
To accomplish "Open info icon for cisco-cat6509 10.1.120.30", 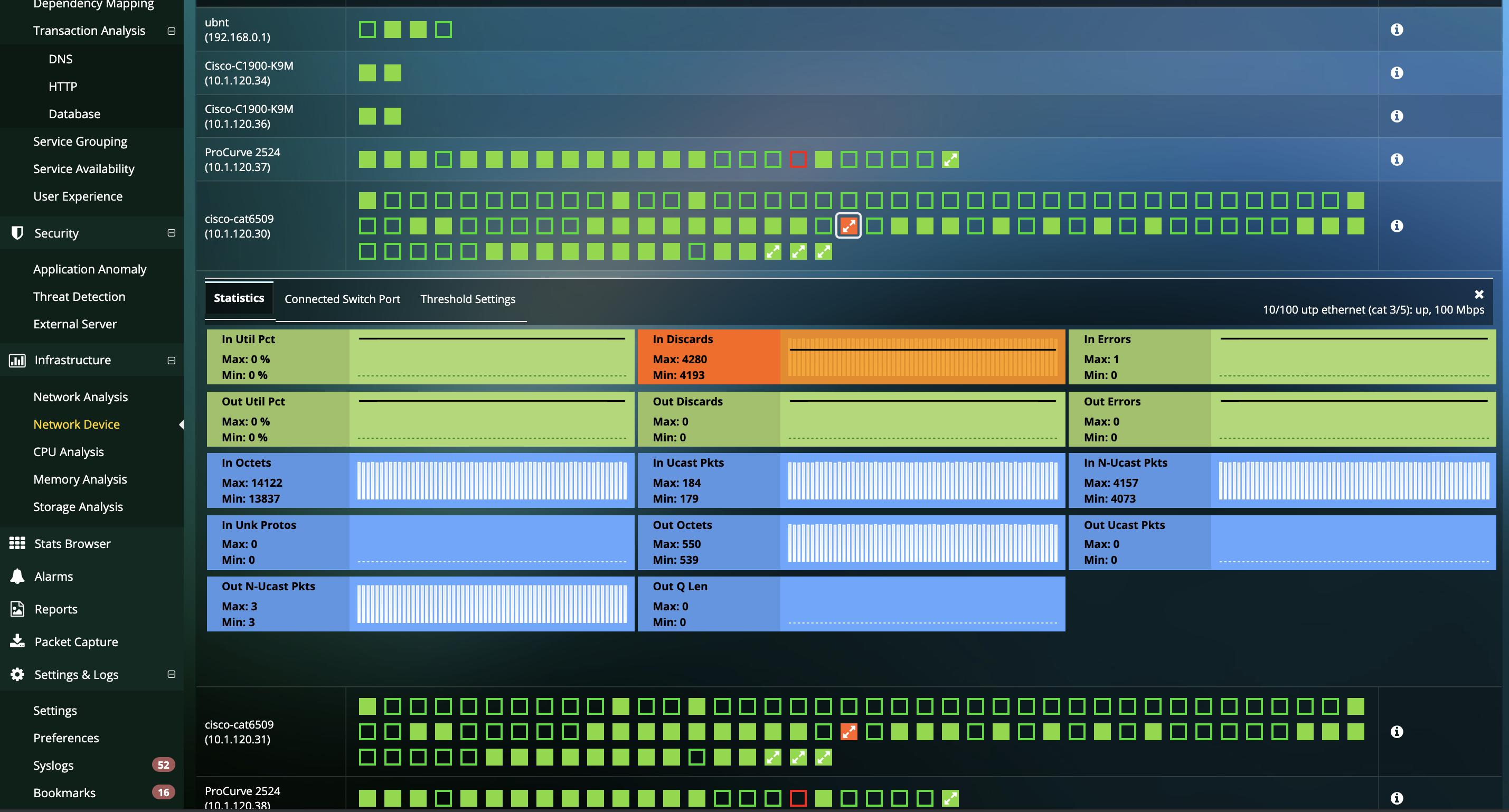I will pos(1397,225).
